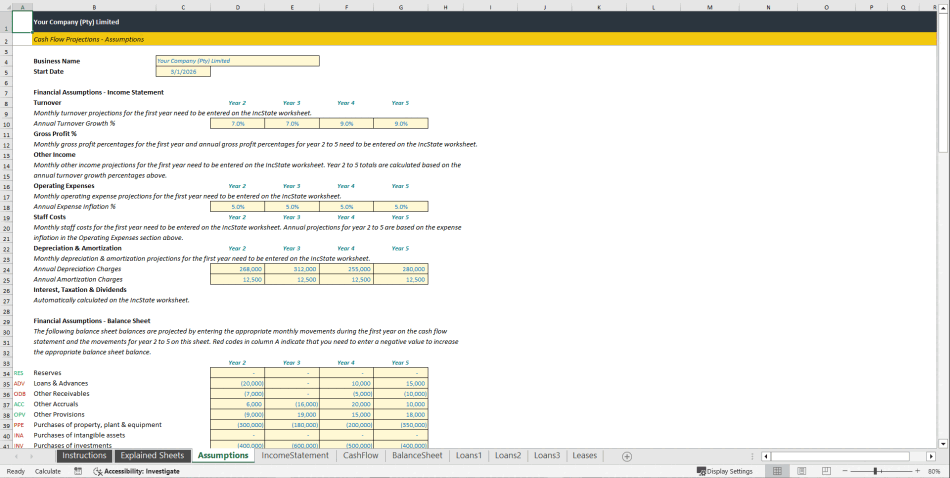The width and height of the screenshot is (950, 478).
Task: Open Accessibility: Investigate status item
Action: [x=136, y=471]
